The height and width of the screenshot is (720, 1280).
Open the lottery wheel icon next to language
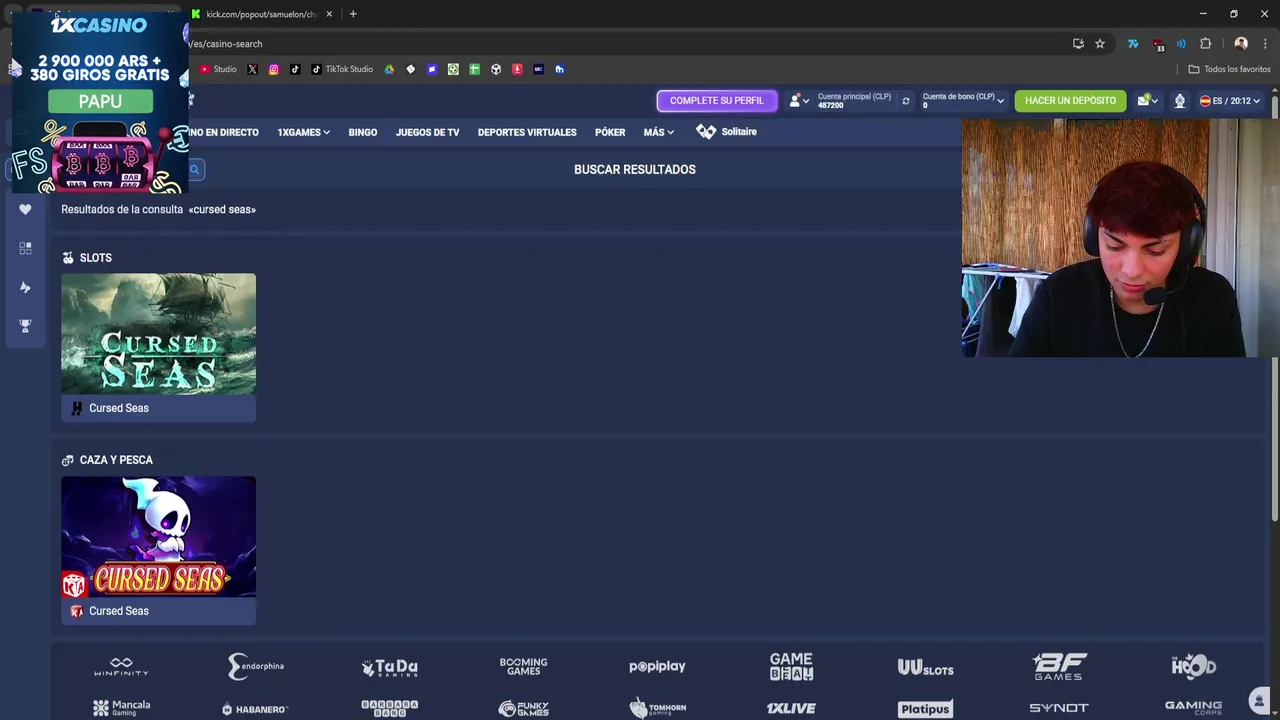[x=1180, y=101]
